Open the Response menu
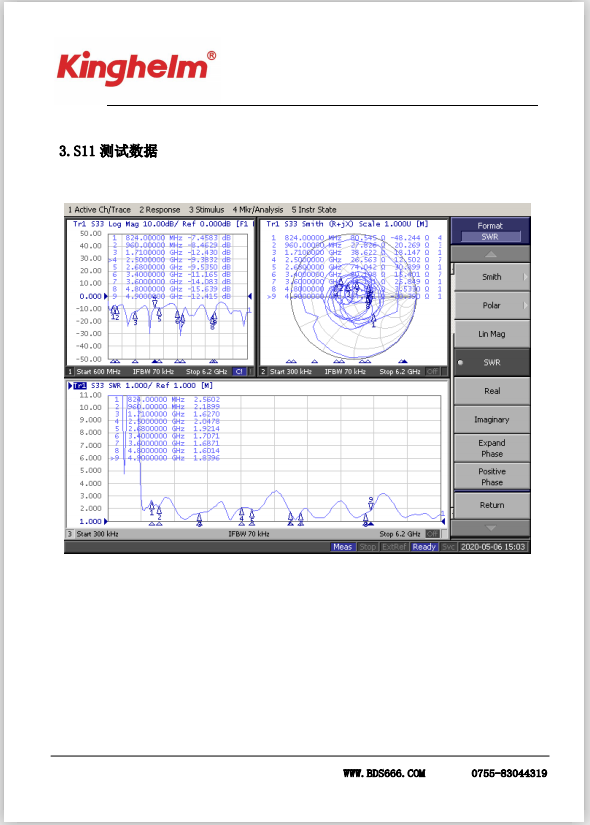This screenshot has height=825, width=590. pos(159,209)
